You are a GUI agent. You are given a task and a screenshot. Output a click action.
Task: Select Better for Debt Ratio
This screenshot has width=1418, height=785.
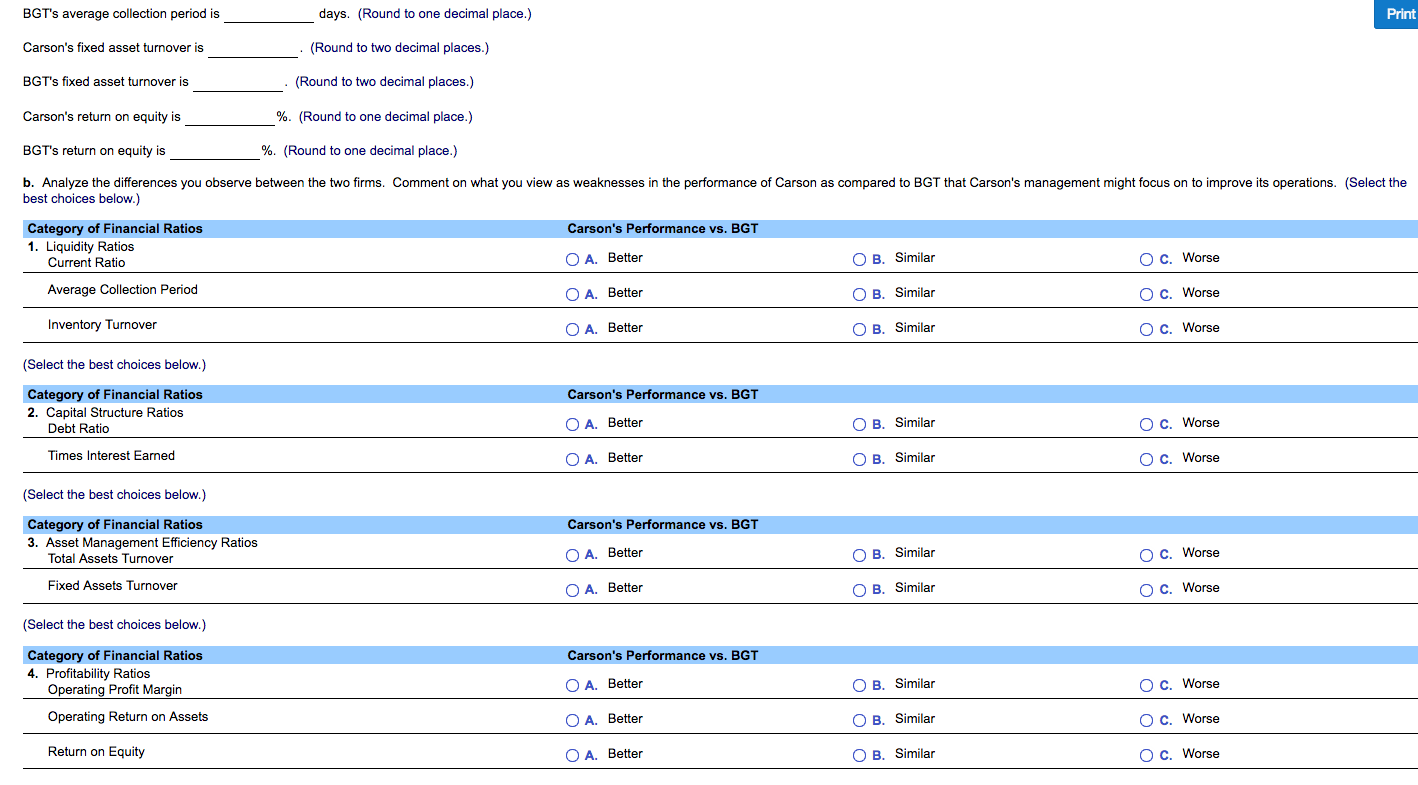coord(572,424)
